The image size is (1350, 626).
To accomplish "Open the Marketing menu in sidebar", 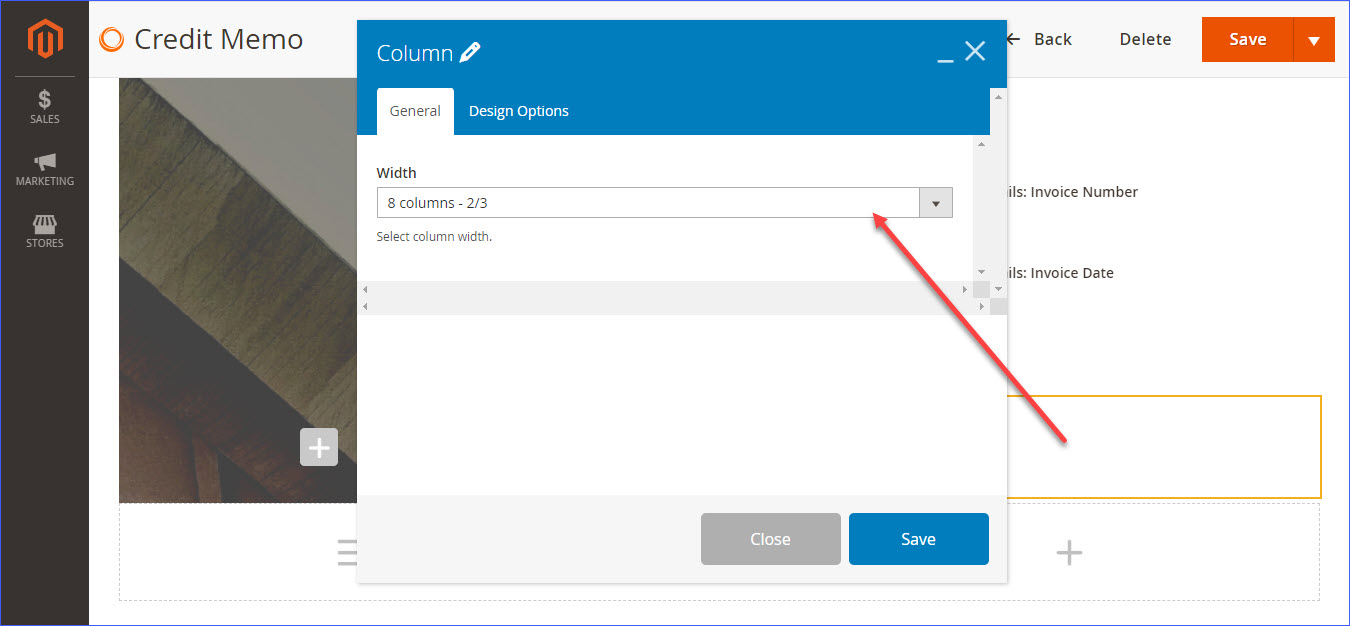I will tap(44, 170).
